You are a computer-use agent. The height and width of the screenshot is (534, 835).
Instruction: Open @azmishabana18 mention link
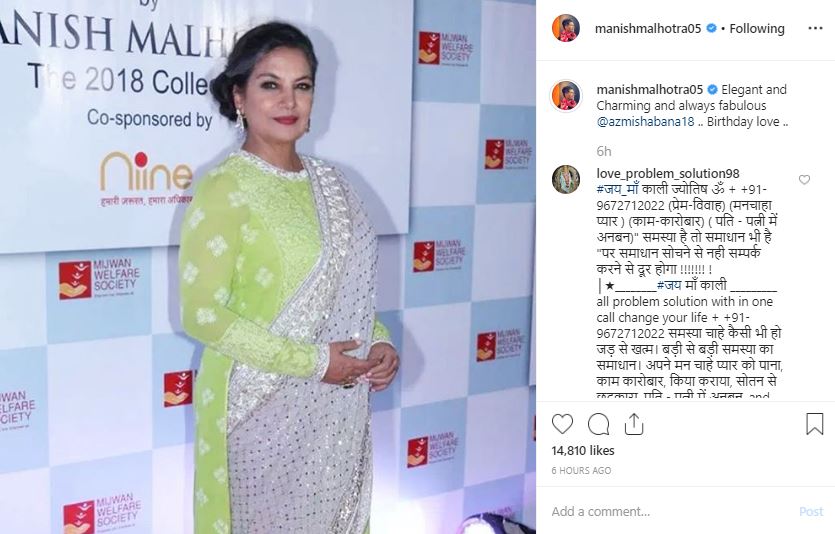[x=645, y=121]
